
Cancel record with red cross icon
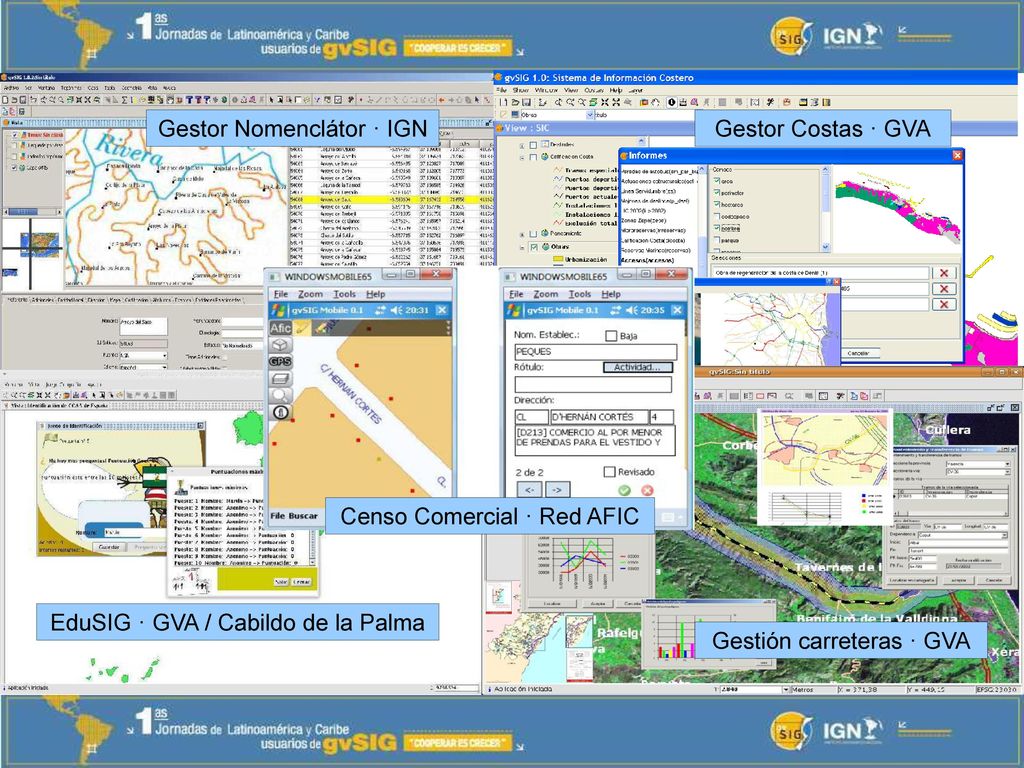coord(647,490)
